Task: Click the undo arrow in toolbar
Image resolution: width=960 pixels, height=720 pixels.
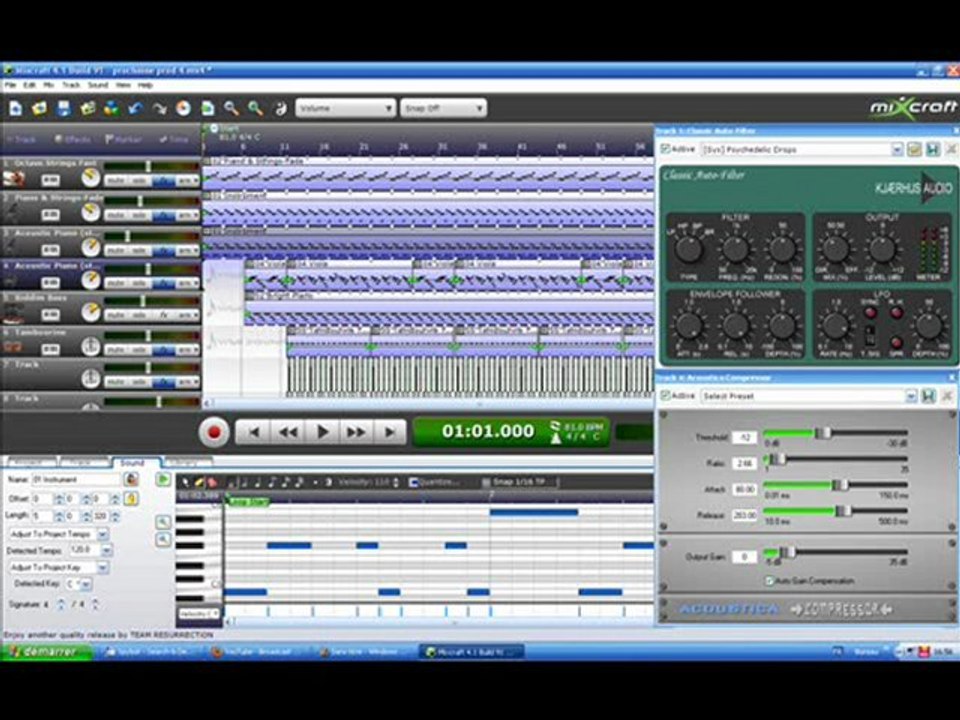Action: point(135,109)
